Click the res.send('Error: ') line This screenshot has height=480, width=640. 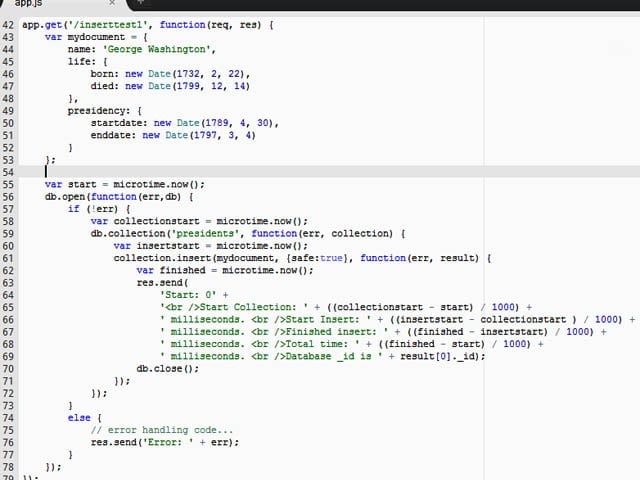[165, 442]
